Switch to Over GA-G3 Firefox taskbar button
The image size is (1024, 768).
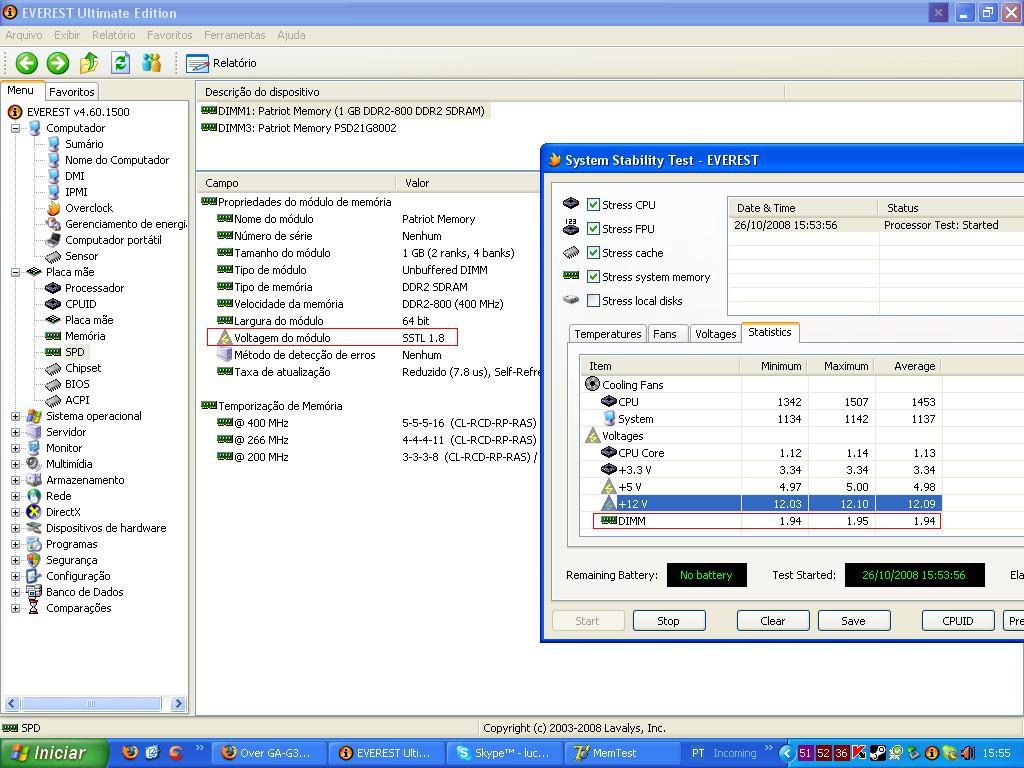click(x=269, y=753)
